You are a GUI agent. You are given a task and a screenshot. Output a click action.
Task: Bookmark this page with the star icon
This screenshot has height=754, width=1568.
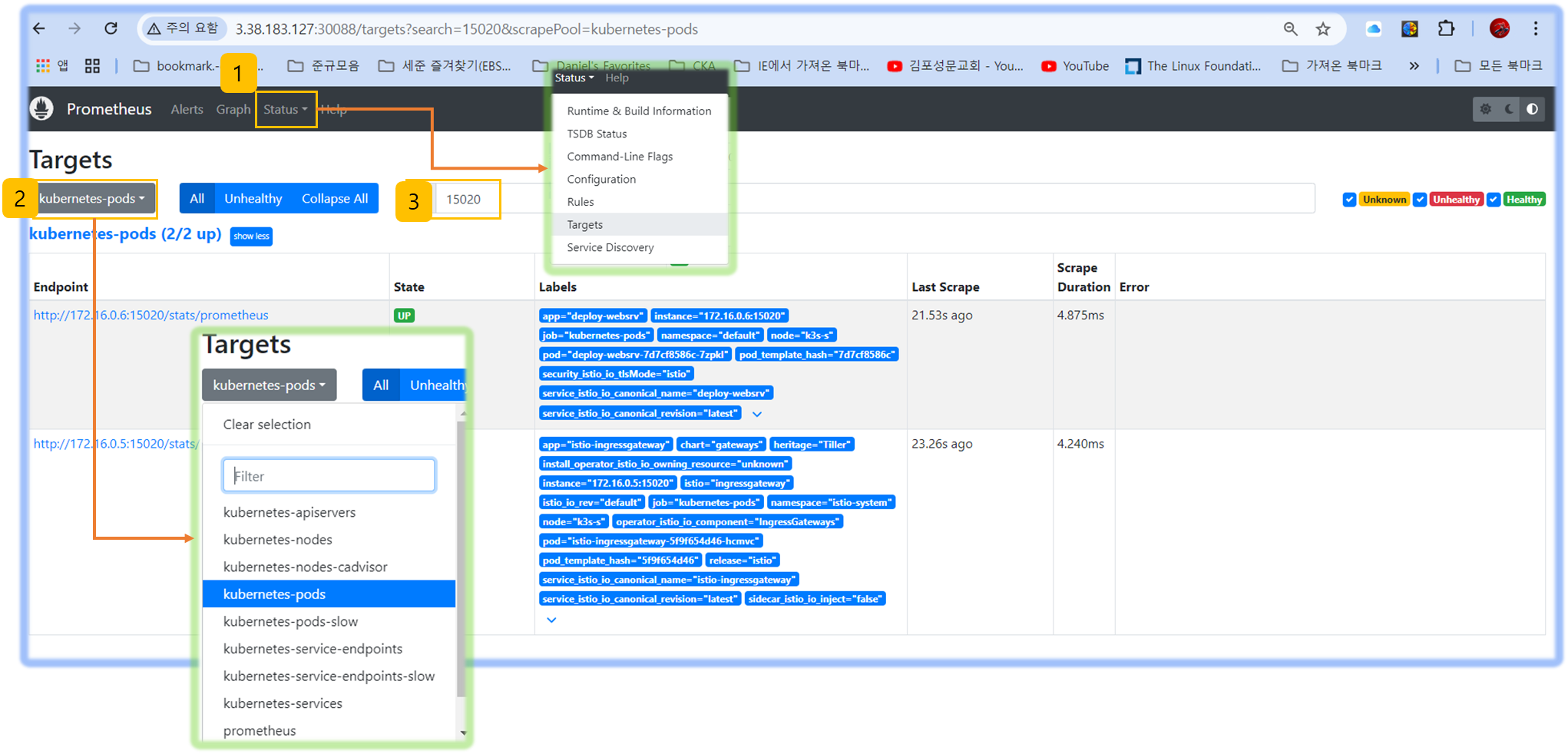click(1322, 29)
